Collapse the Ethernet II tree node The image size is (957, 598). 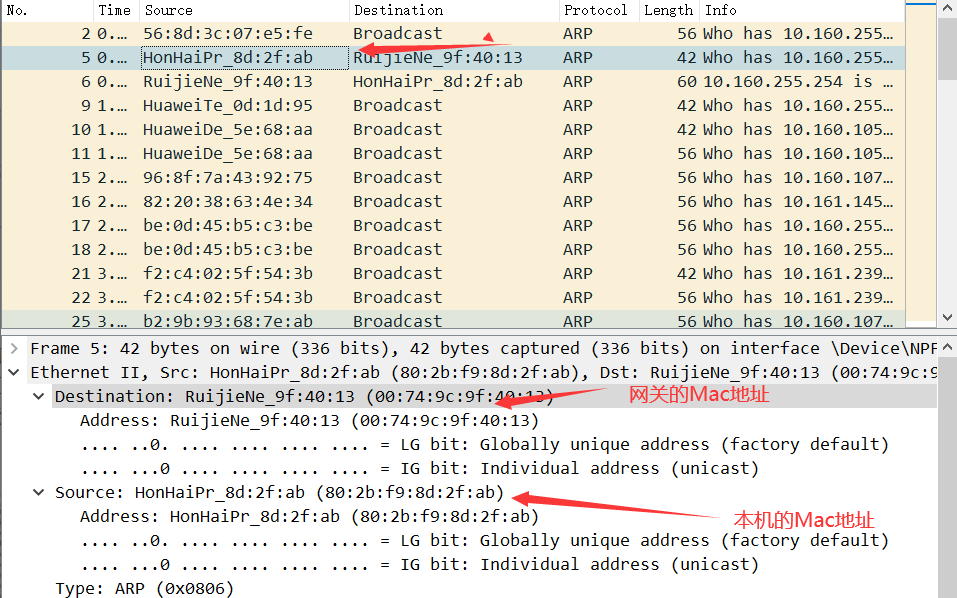point(14,372)
